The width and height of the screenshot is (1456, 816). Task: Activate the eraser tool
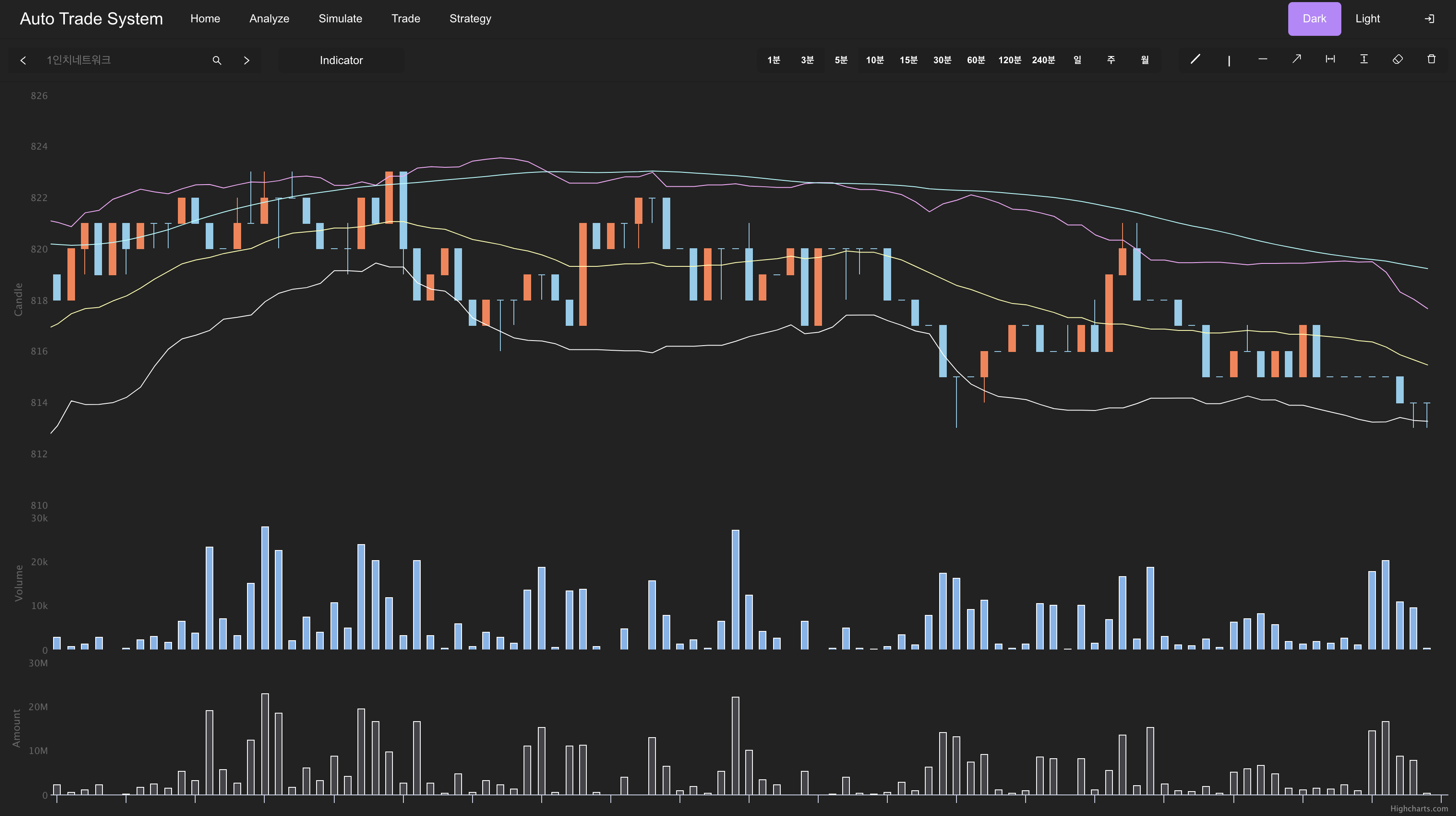1398,59
